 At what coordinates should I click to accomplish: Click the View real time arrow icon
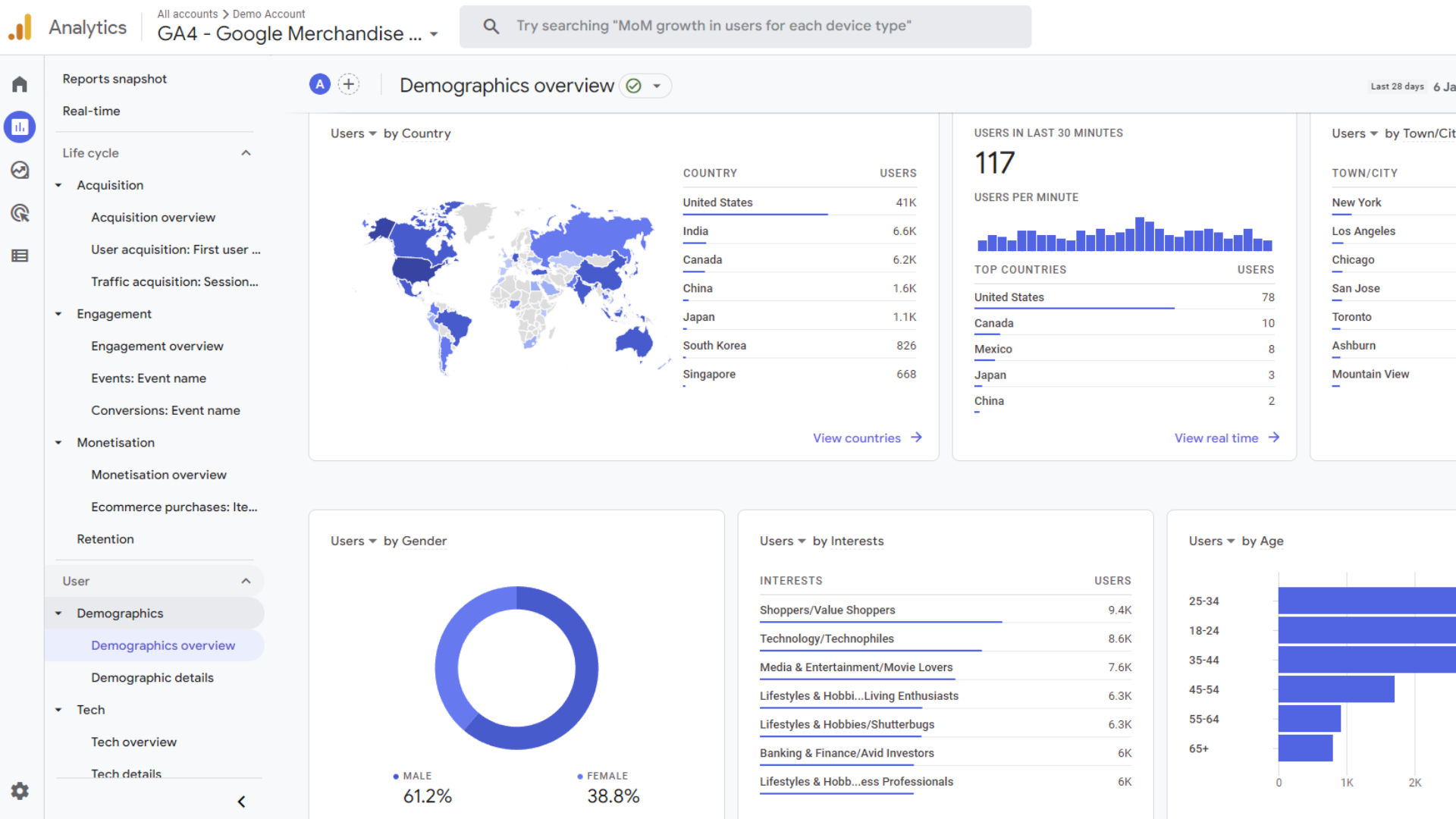click(x=1274, y=438)
